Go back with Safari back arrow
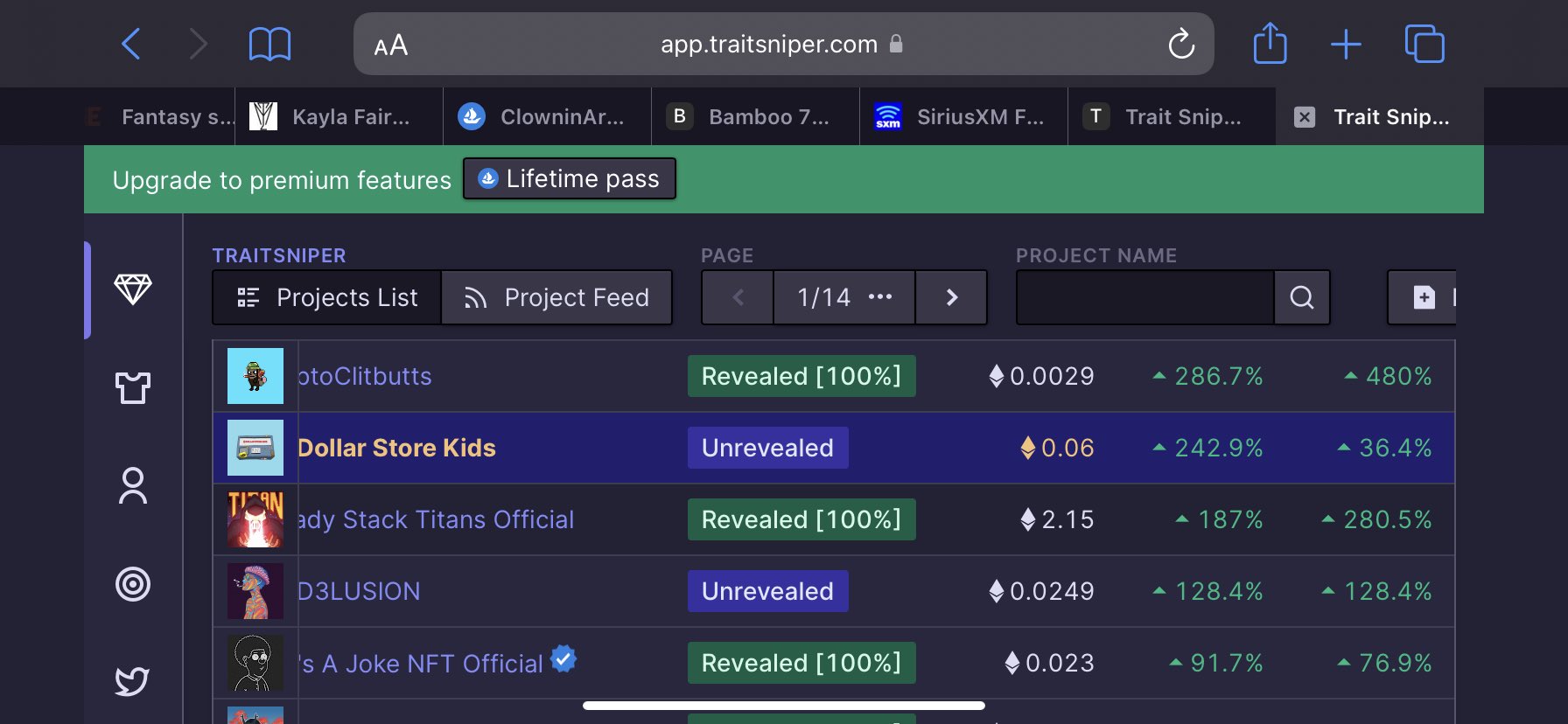Screen dimensions: 1568x724 131,44
